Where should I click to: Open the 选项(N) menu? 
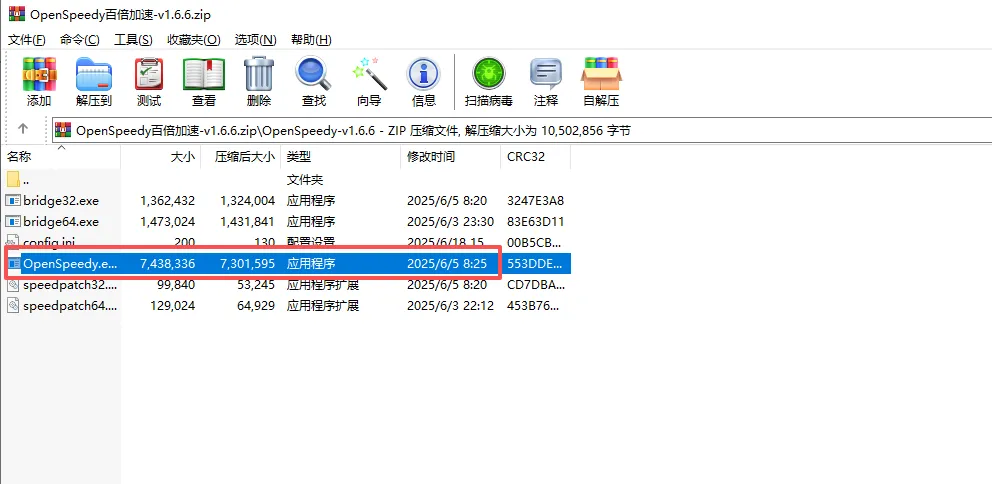coord(256,40)
